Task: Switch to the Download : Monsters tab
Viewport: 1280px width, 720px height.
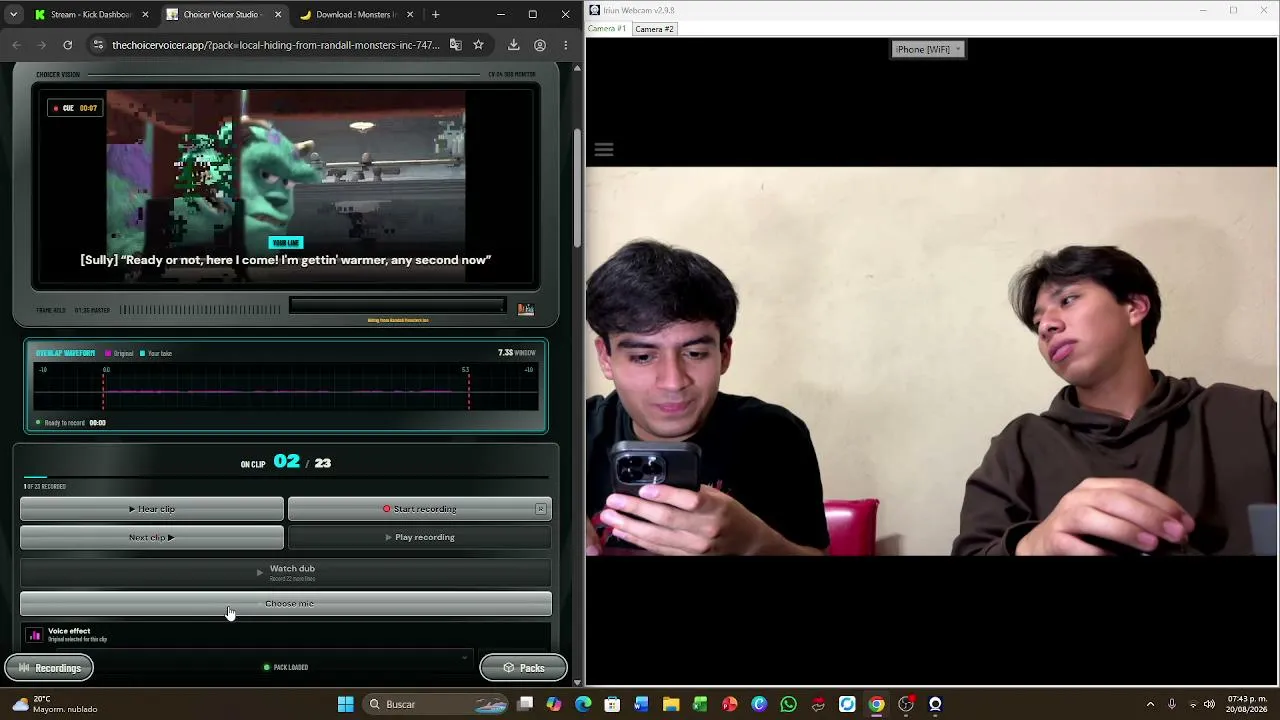Action: pos(356,14)
